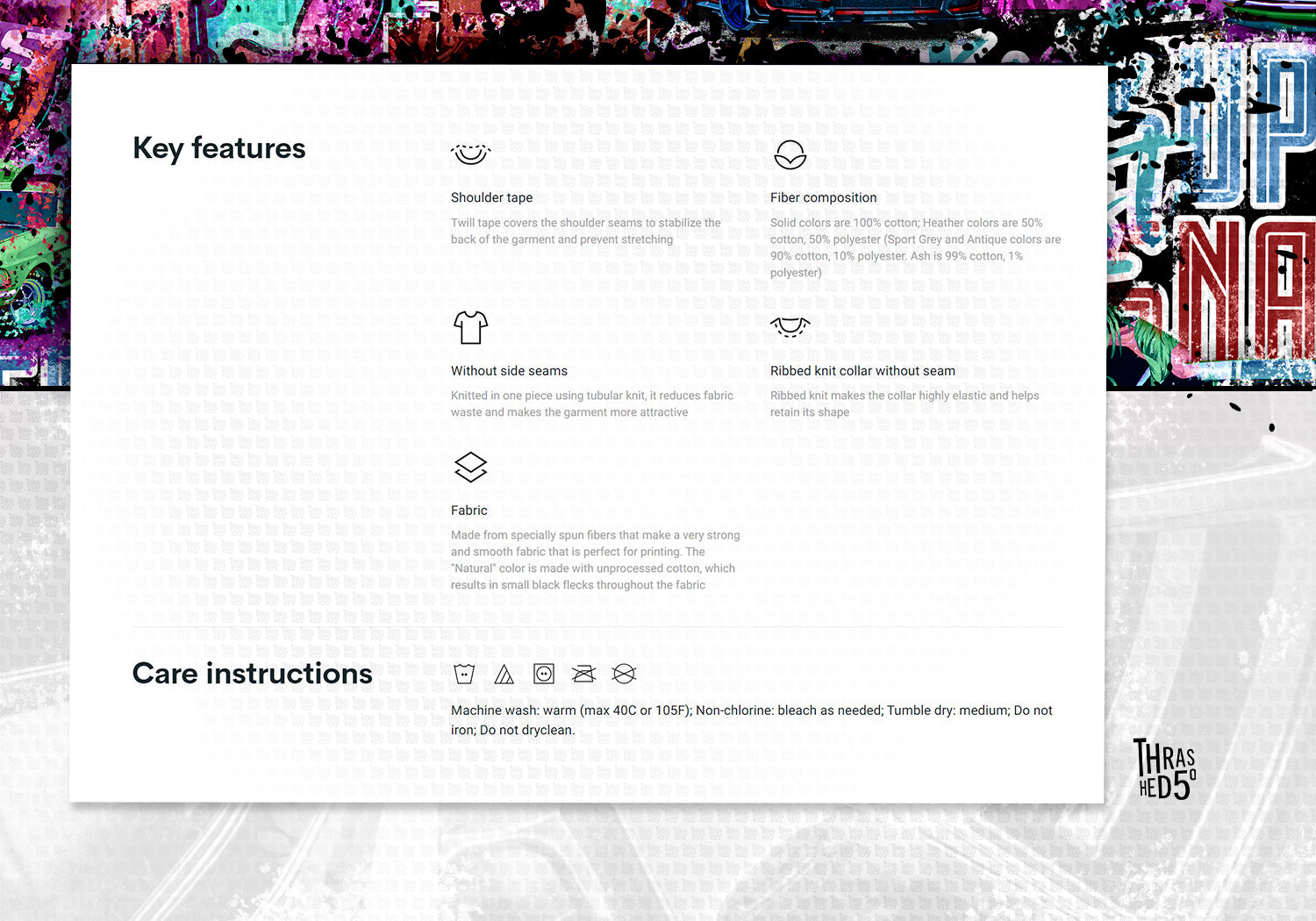Click the Without side seams title

click(509, 371)
